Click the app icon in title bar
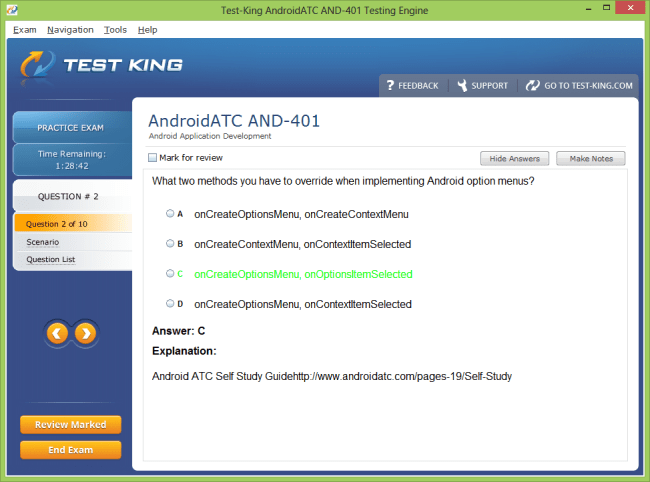This screenshot has width=650, height=482. (x=11, y=10)
